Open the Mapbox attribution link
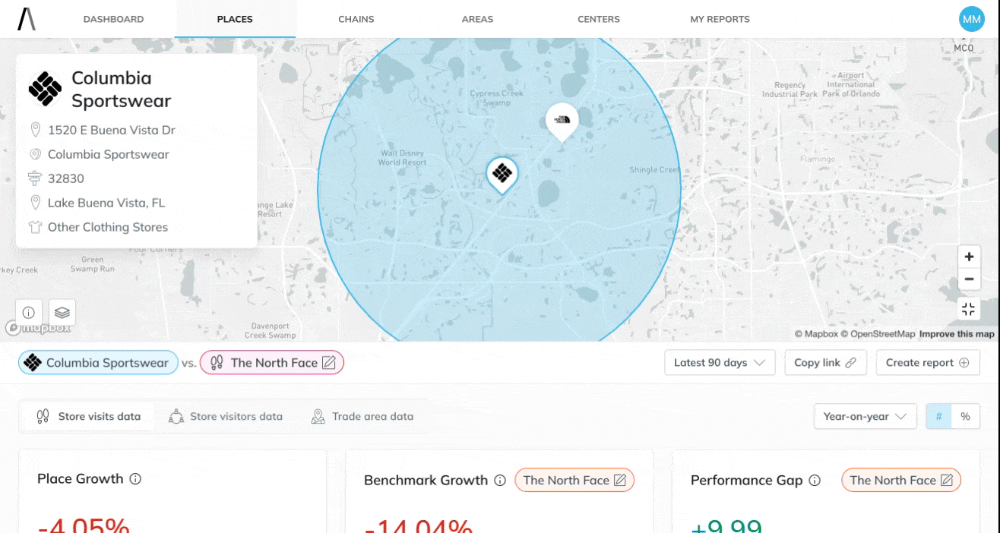Screen dimensions: 1000x533 coord(816,334)
